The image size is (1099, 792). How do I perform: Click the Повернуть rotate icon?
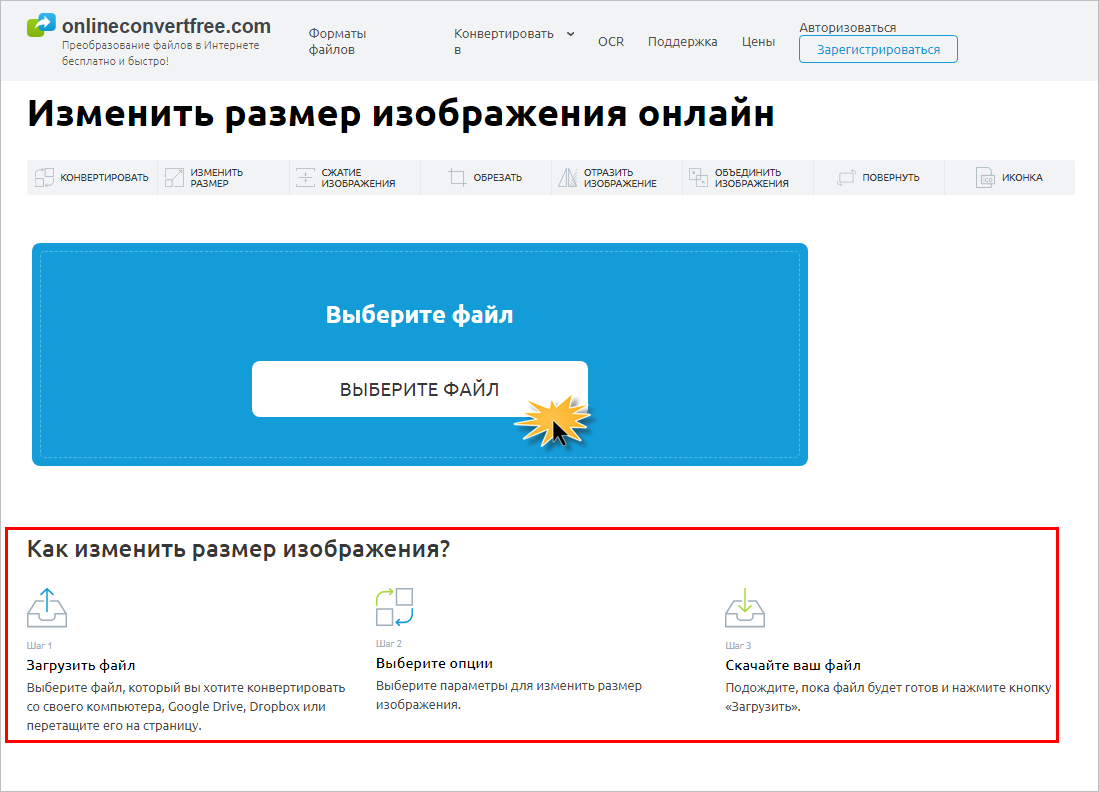click(x=846, y=177)
